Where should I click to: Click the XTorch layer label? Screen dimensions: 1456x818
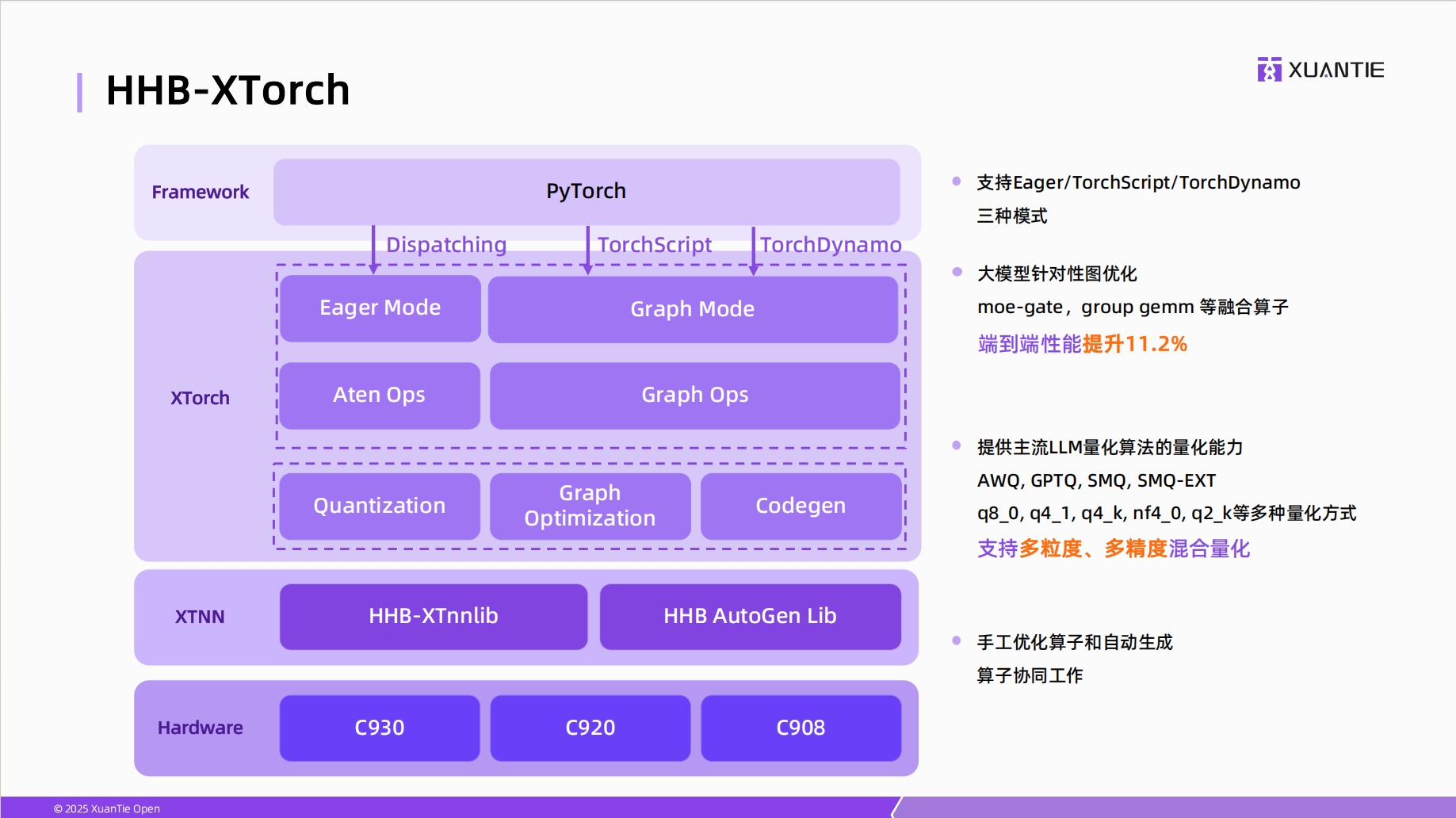coord(200,398)
